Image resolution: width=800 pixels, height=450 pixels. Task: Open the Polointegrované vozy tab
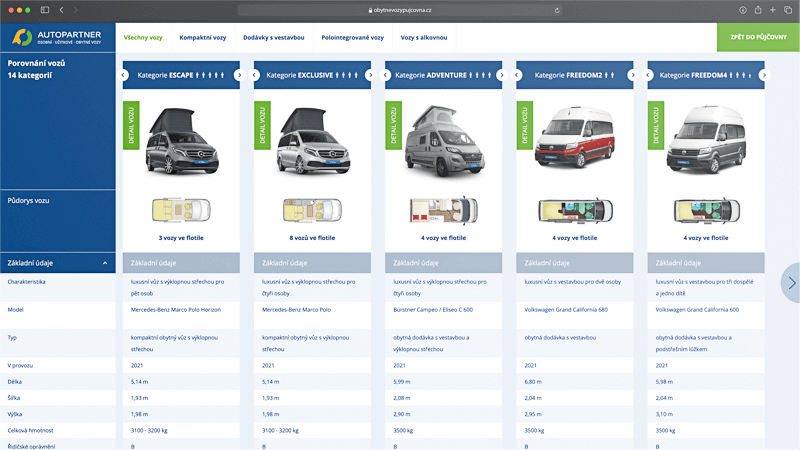(352, 38)
